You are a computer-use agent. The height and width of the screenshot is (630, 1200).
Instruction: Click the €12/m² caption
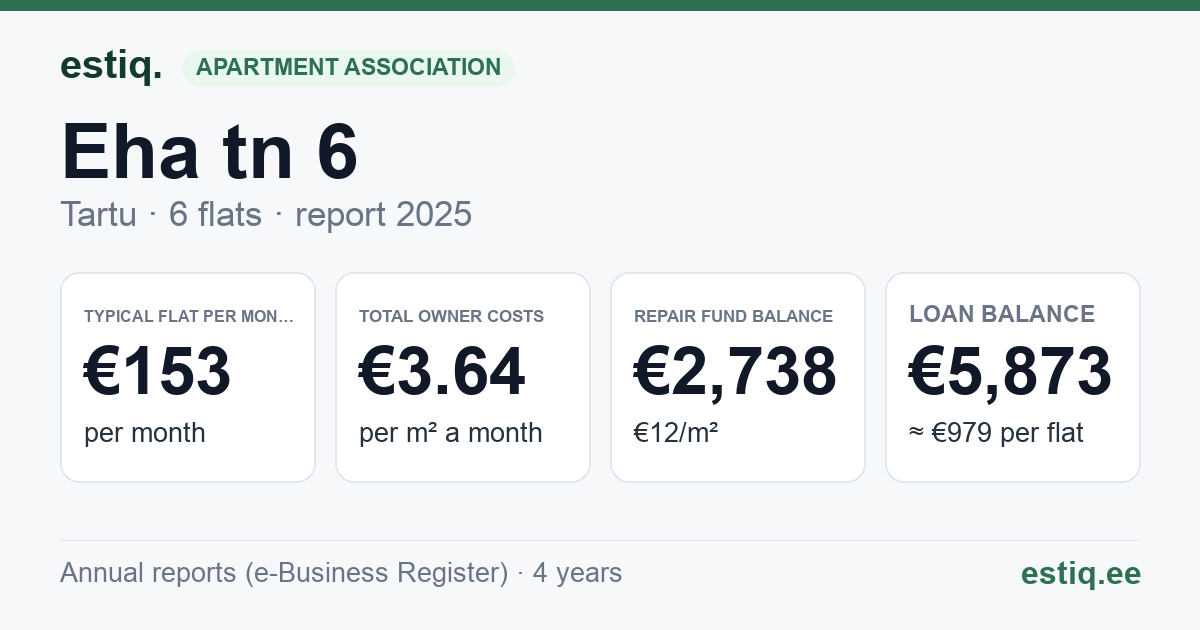(676, 433)
